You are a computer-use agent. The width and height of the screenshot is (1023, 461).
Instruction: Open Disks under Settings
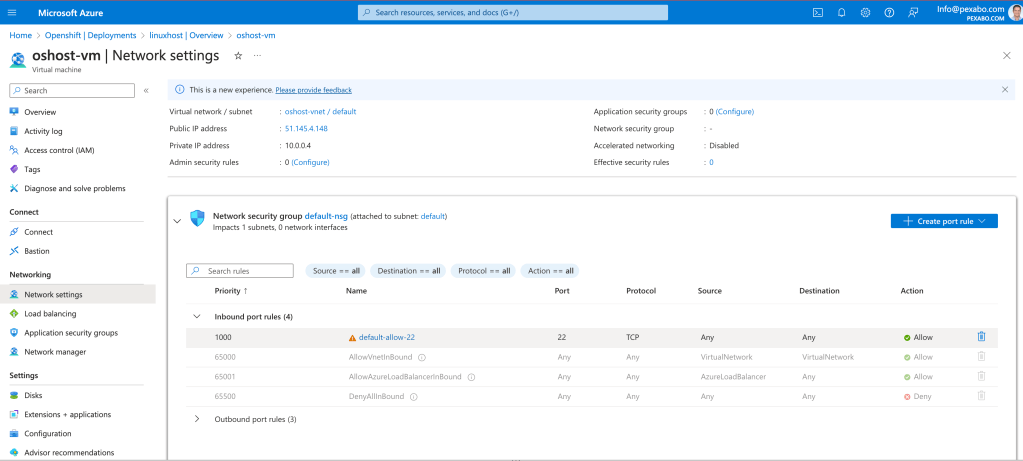click(34, 395)
